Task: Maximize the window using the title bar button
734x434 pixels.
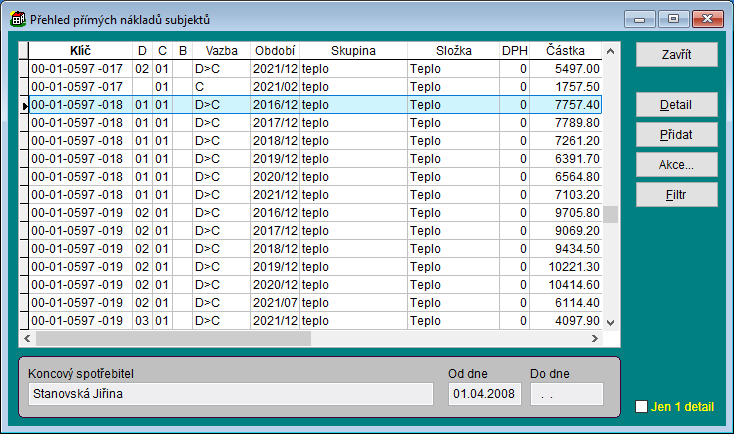Action: pyautogui.click(x=674, y=18)
